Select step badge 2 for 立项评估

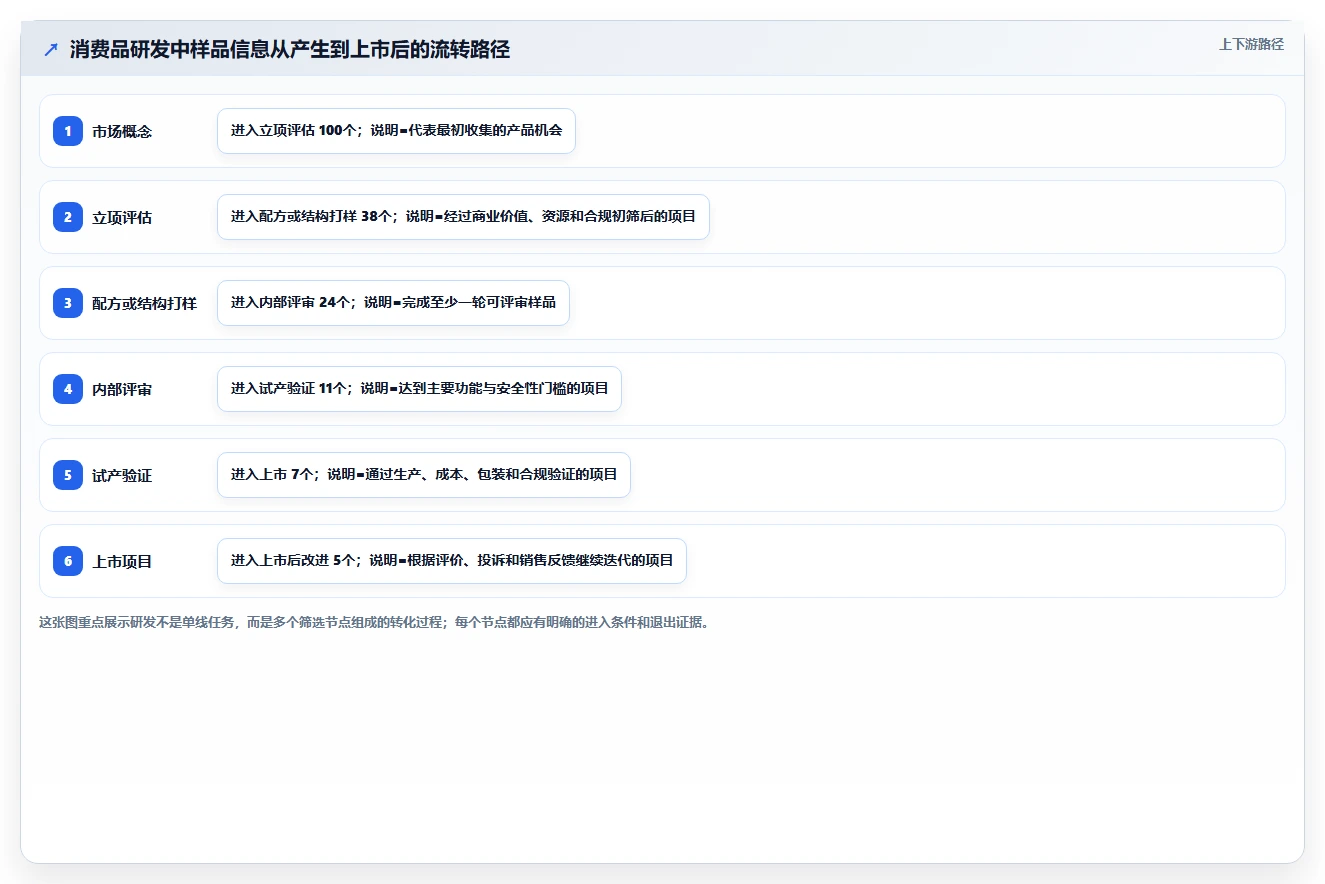68,217
